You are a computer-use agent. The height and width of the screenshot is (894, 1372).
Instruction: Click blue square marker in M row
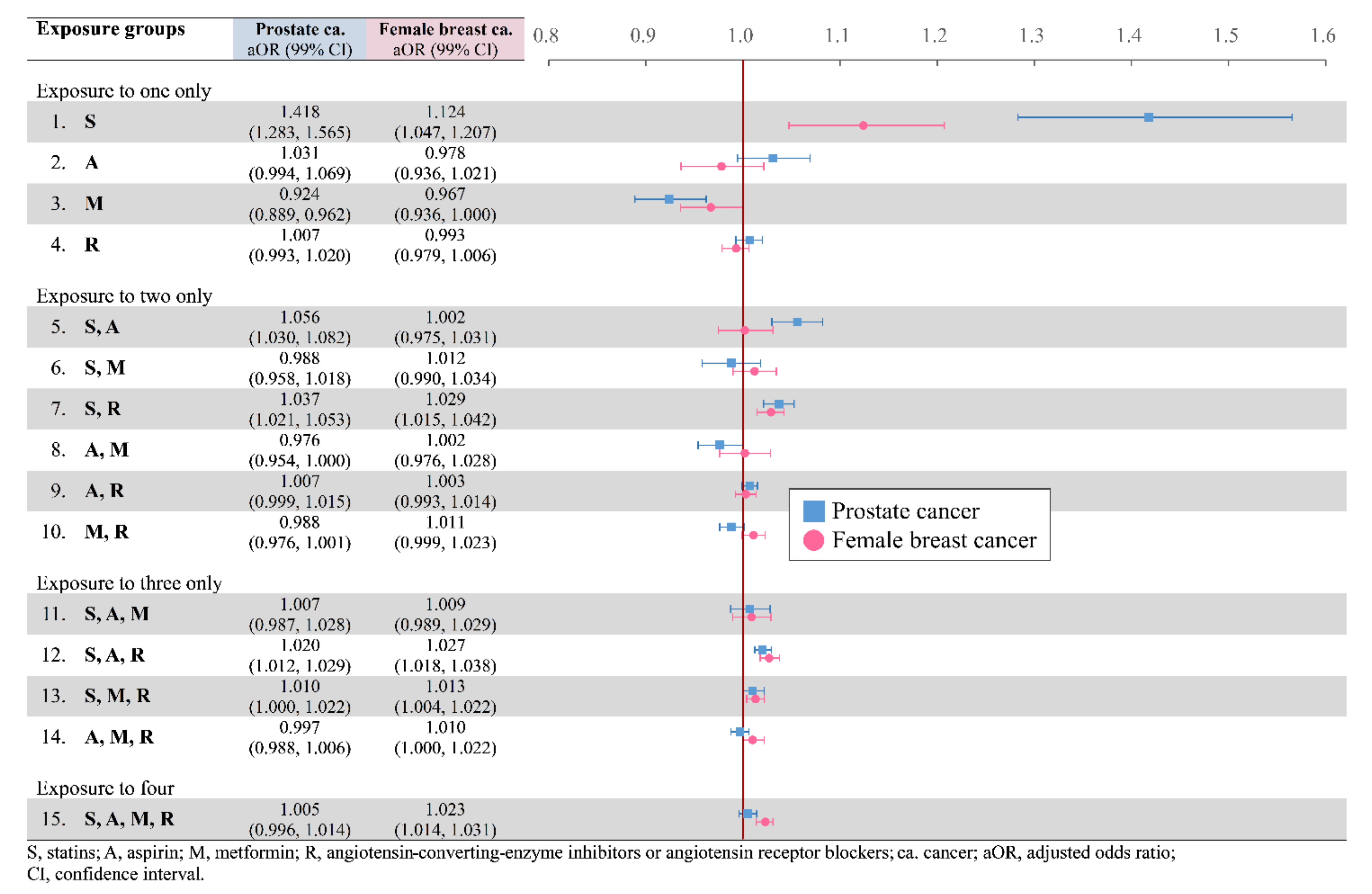click(x=669, y=199)
